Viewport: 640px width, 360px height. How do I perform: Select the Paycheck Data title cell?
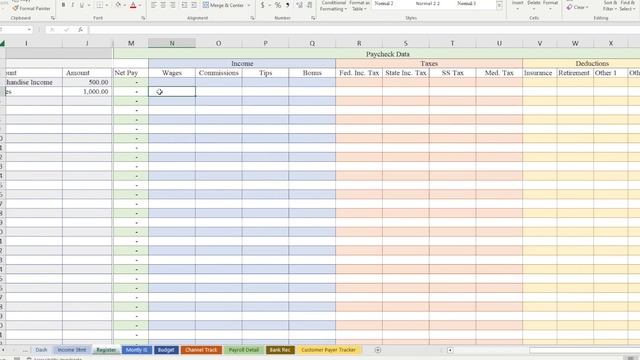pos(388,54)
